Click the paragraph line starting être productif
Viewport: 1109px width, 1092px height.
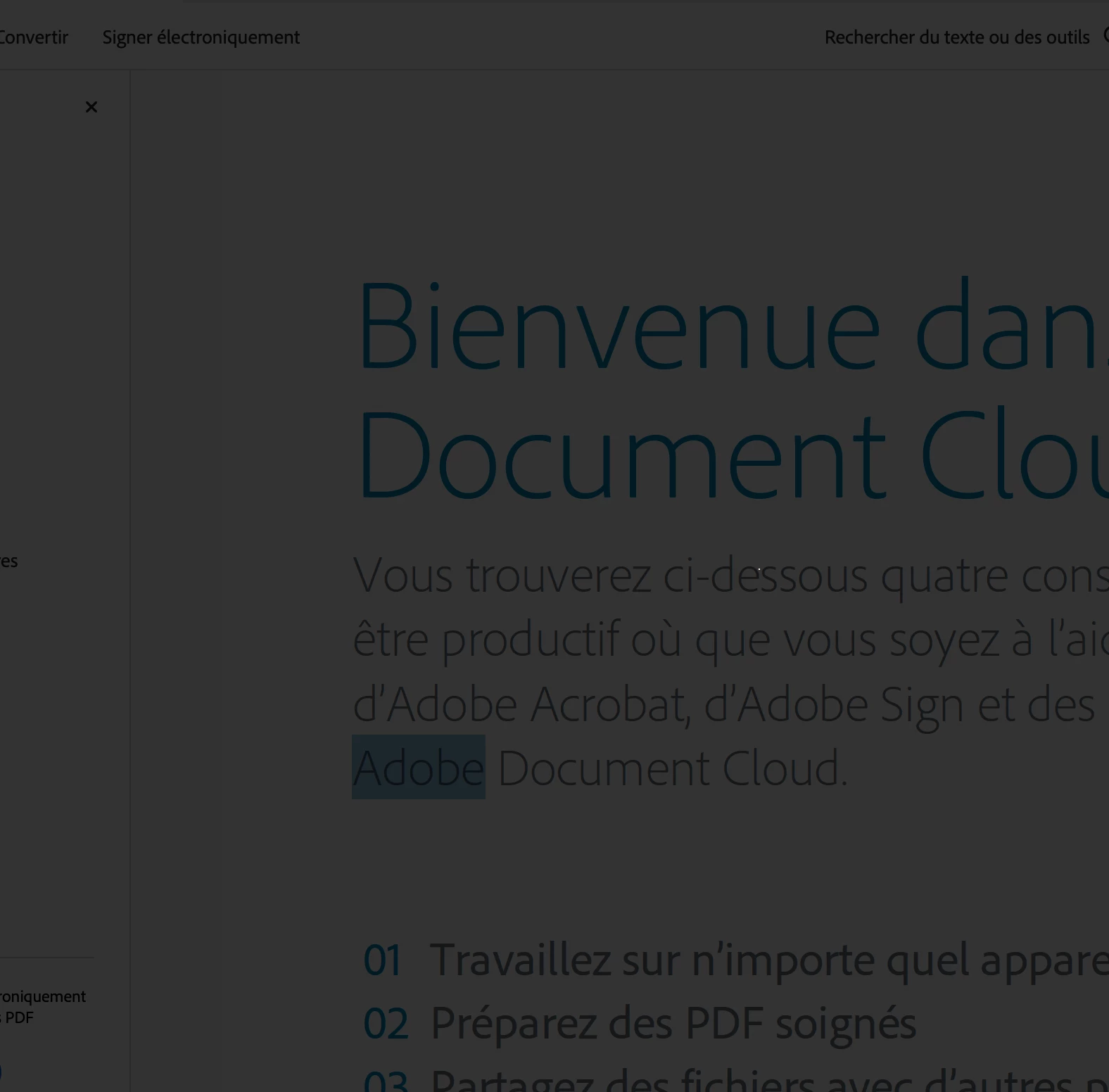tap(730, 640)
